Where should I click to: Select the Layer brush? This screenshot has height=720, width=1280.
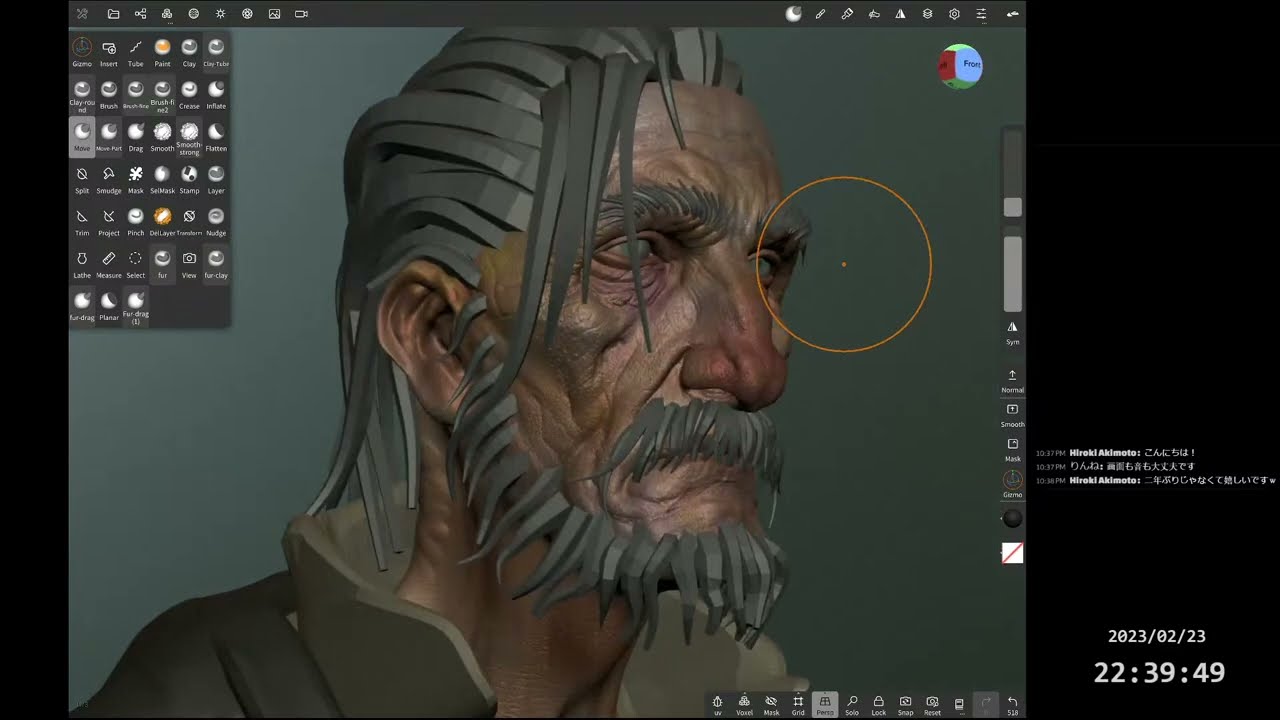point(216,179)
